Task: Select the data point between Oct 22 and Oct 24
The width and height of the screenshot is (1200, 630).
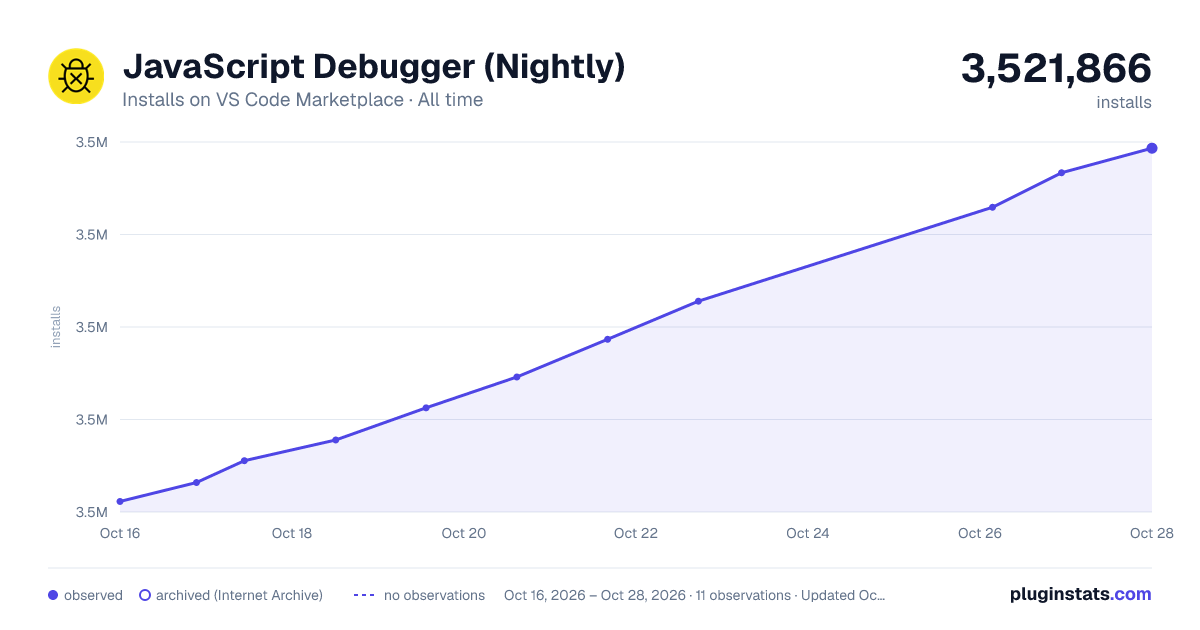Action: tap(698, 301)
